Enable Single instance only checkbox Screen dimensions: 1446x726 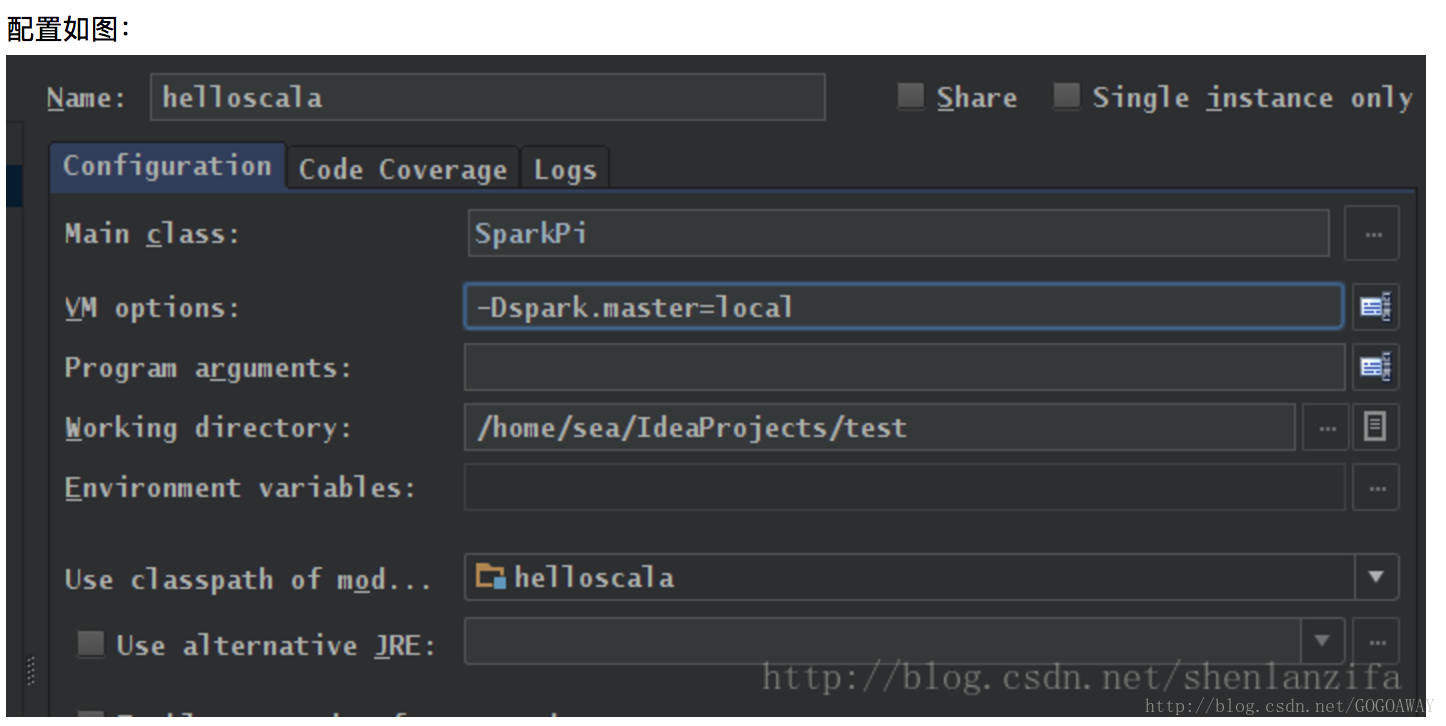(1066, 96)
